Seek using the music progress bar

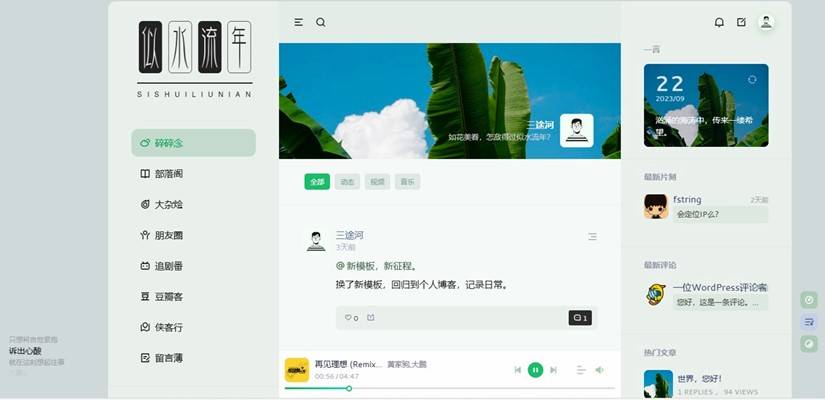coord(450,388)
